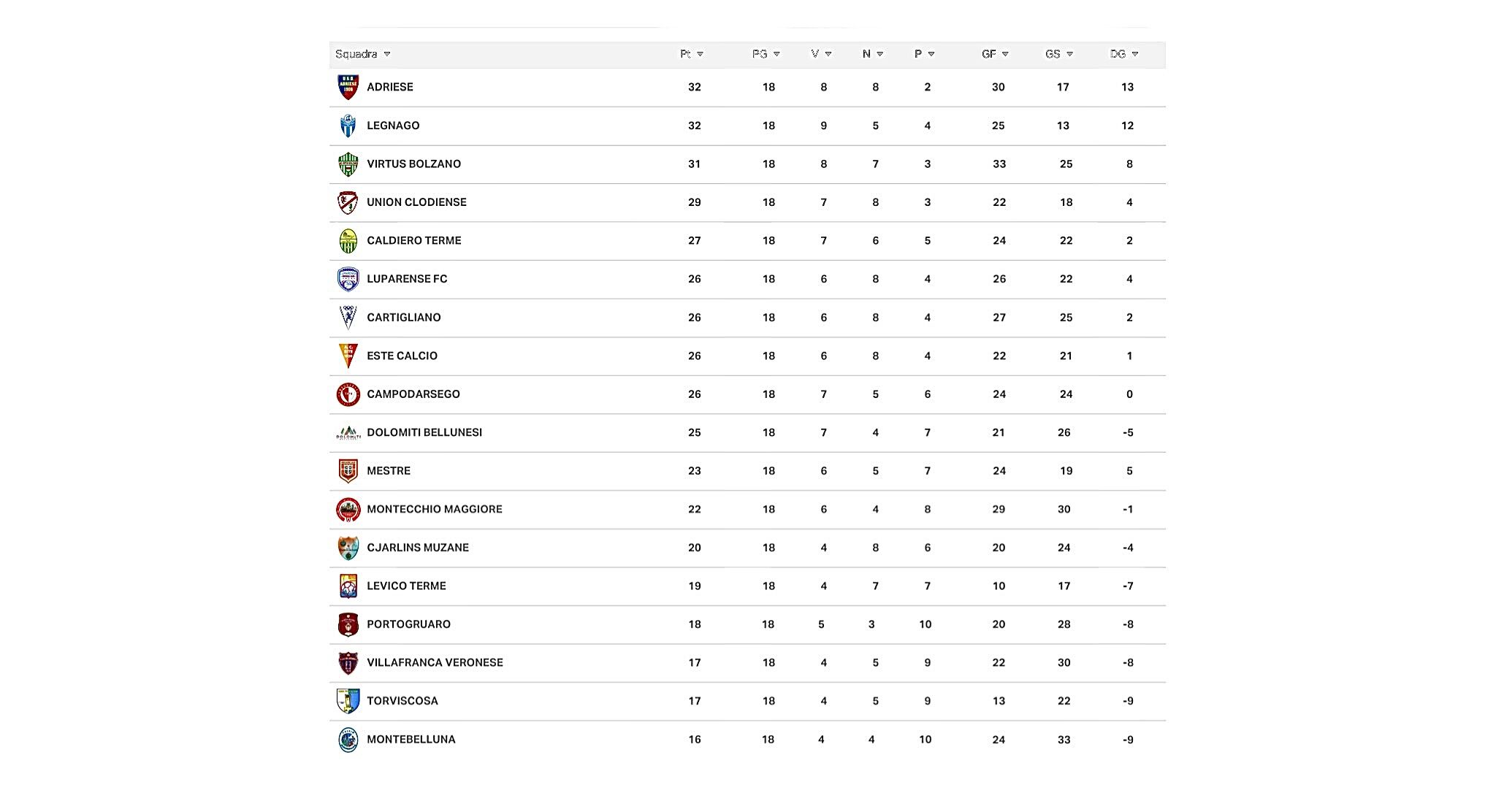Sort by DG goal difference arrow
Screen dimensions: 1496x812
coord(1134,54)
